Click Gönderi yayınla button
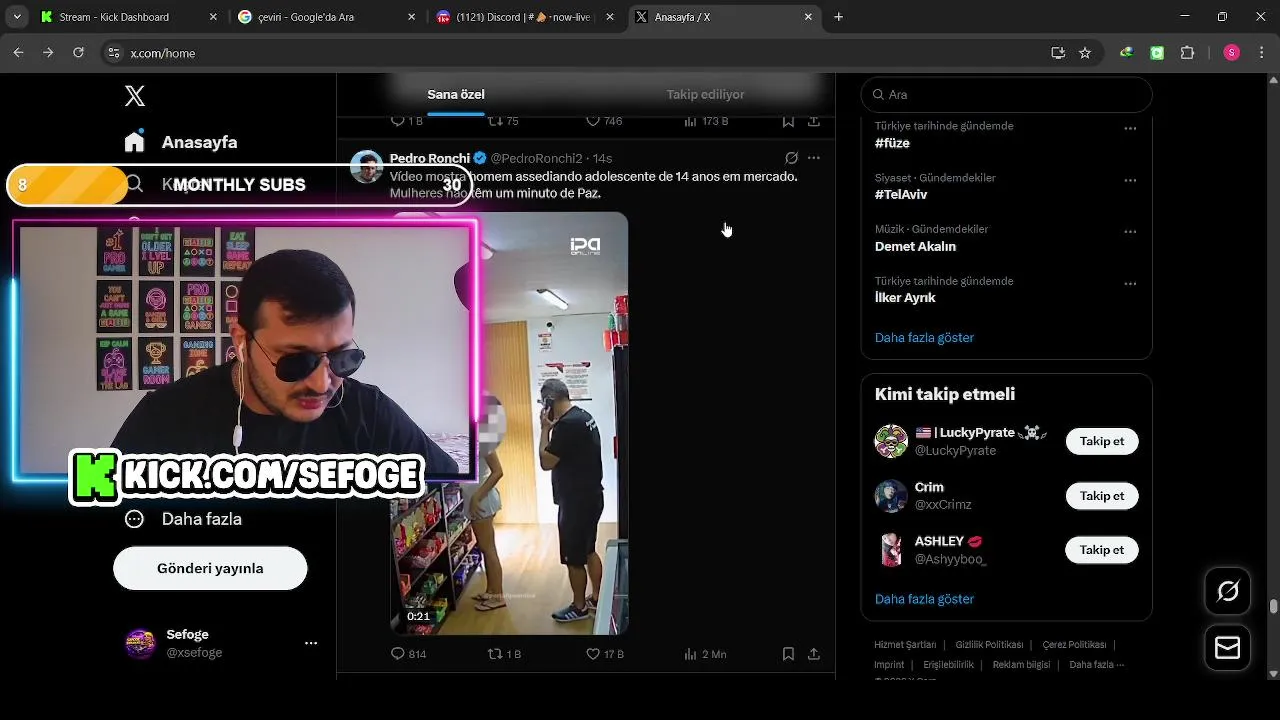 coord(210,568)
